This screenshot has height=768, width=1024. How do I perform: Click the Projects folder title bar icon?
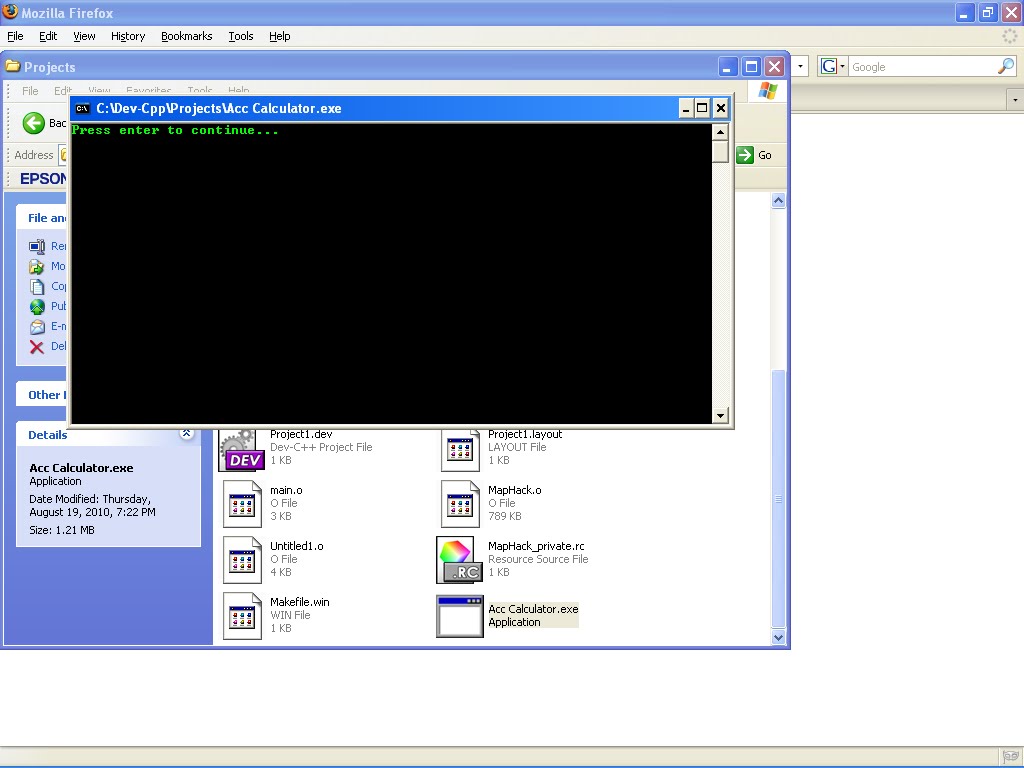click(x=12, y=66)
